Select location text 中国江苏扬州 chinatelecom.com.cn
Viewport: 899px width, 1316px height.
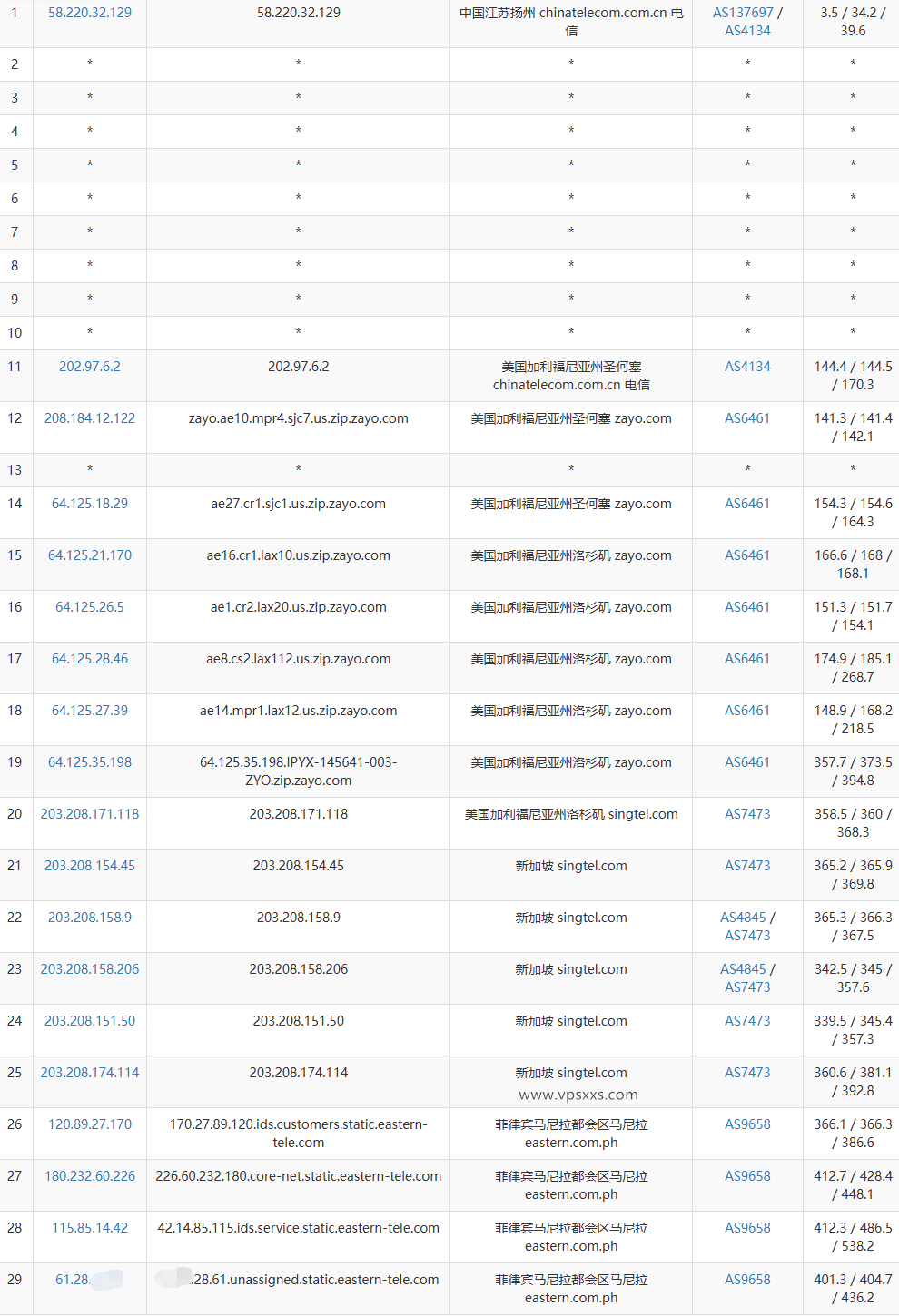pos(563,13)
